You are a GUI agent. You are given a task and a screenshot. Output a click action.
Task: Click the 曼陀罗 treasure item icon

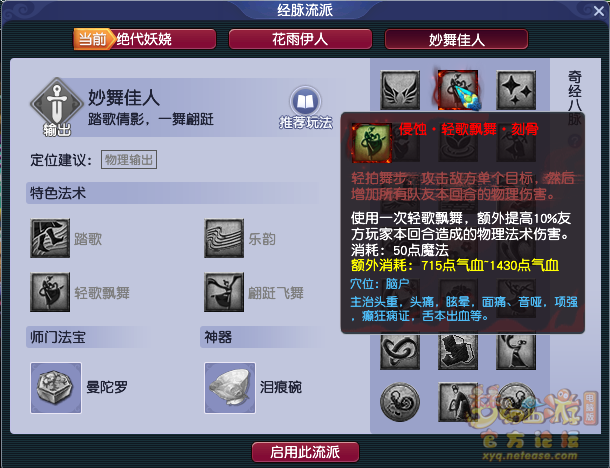point(56,388)
